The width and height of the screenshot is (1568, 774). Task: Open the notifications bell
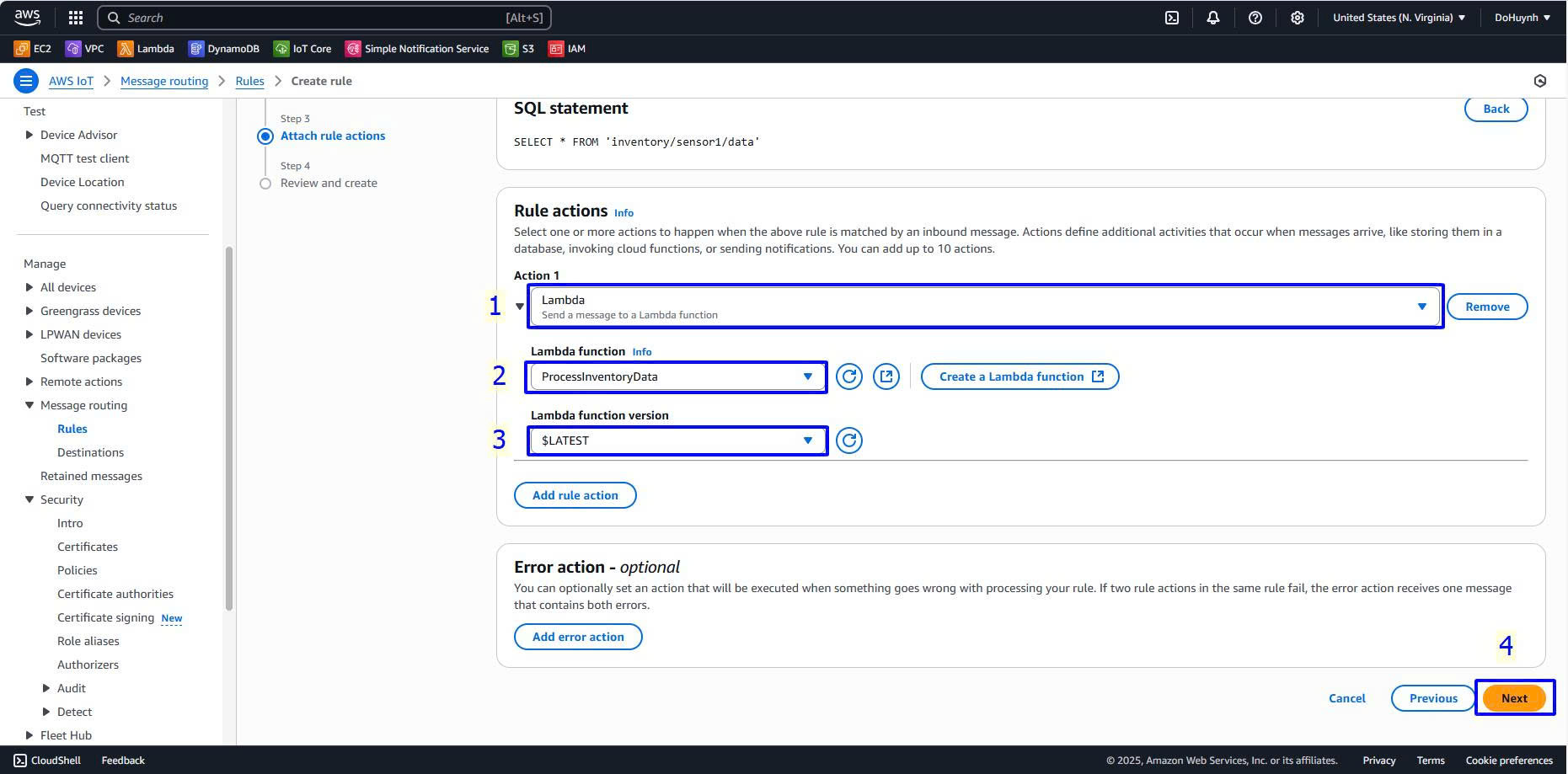tap(1212, 18)
